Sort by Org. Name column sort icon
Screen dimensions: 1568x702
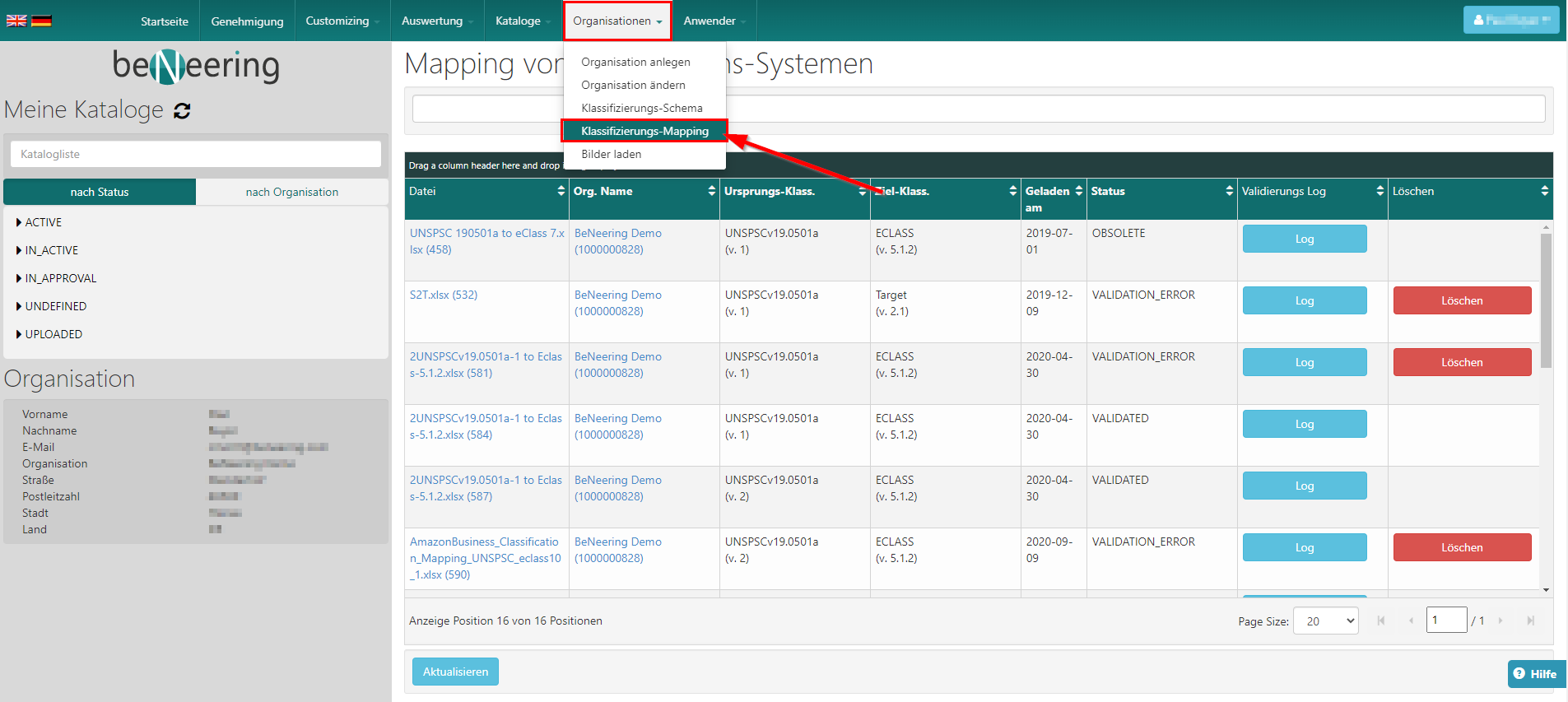coord(711,191)
